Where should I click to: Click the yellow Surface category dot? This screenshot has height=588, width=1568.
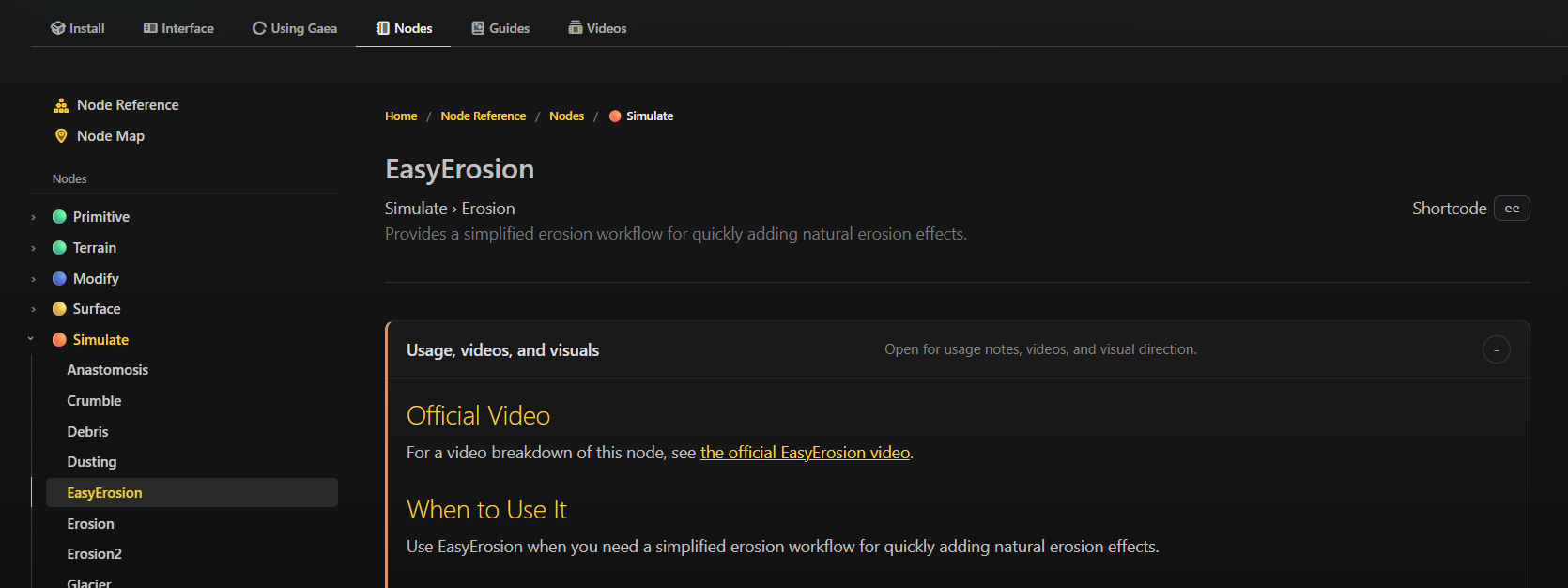(59, 309)
